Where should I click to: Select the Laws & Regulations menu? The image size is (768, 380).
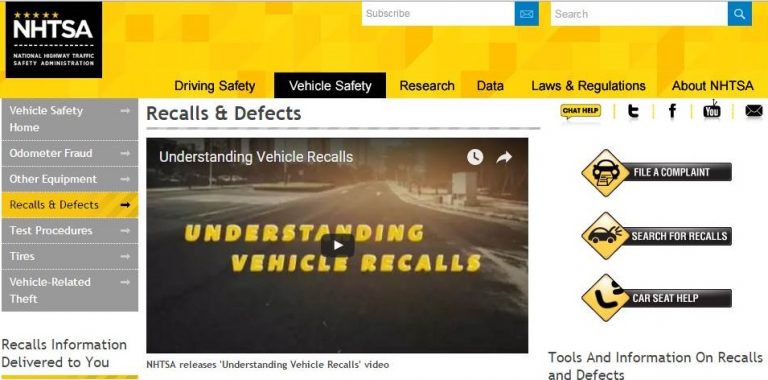[x=588, y=86]
